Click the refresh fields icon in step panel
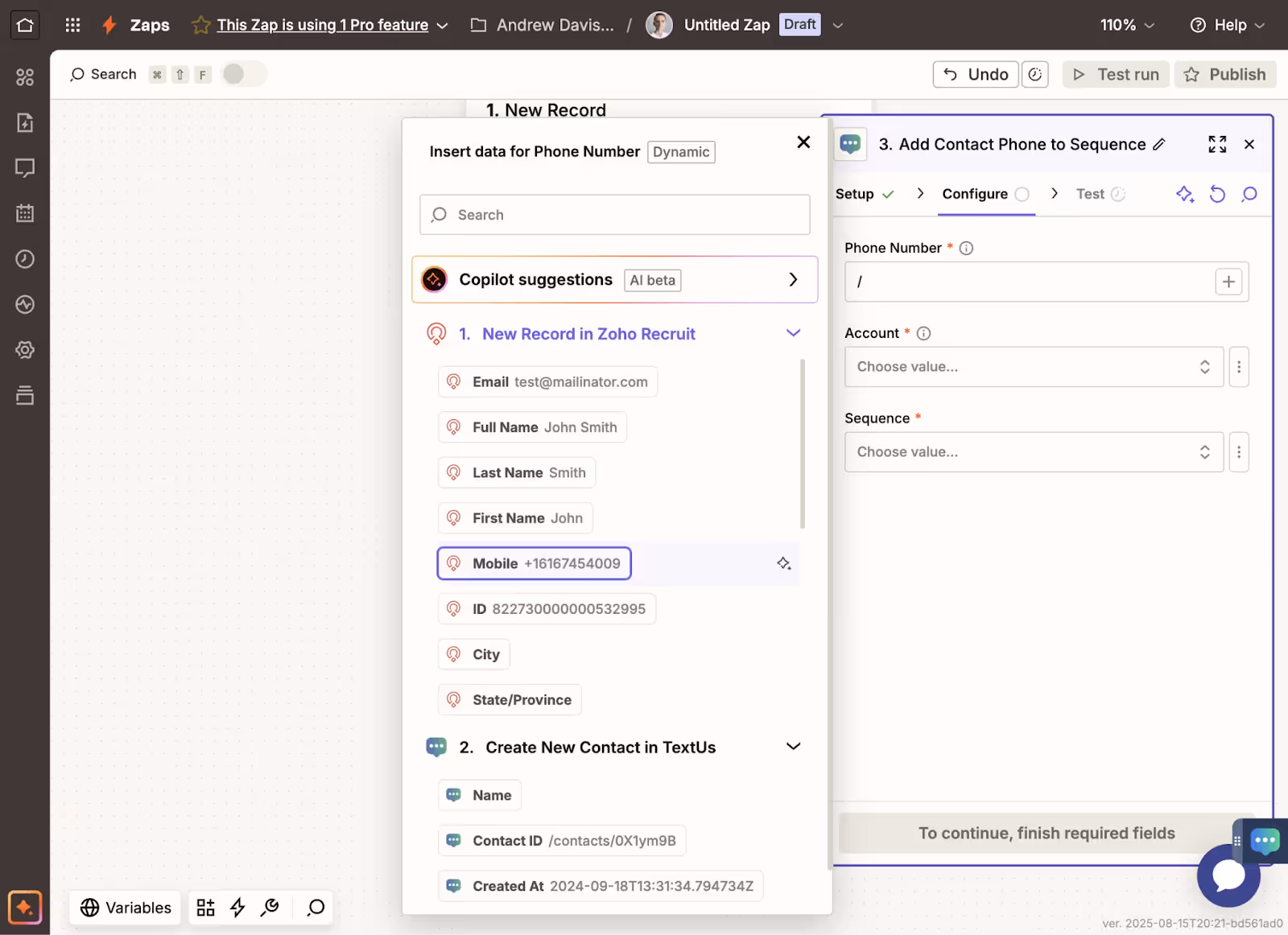The width and height of the screenshot is (1288, 935). click(1217, 194)
